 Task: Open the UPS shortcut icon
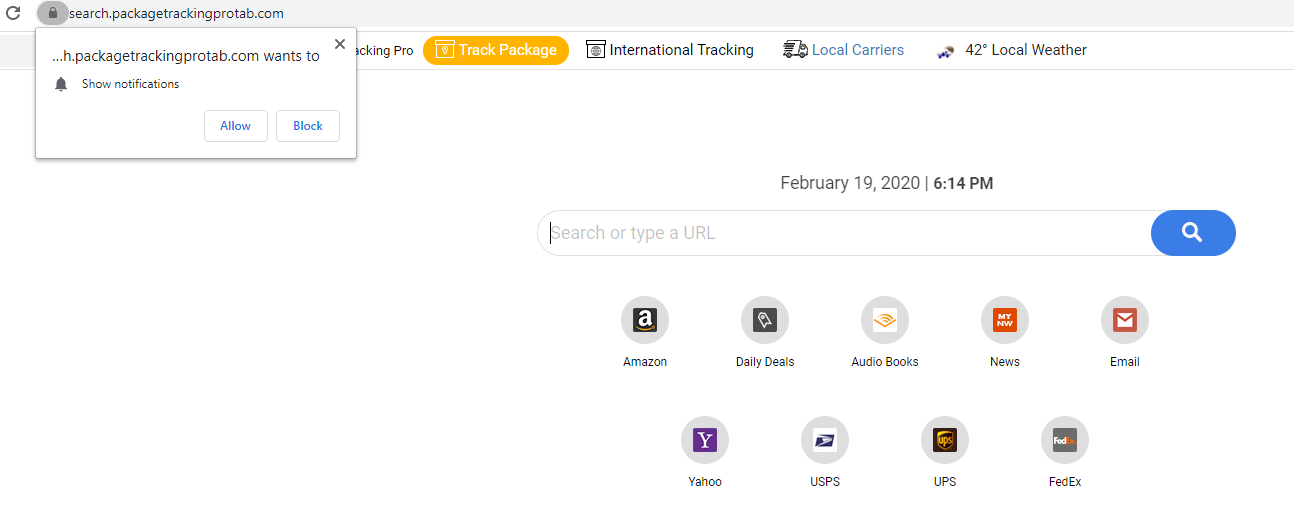(x=945, y=441)
